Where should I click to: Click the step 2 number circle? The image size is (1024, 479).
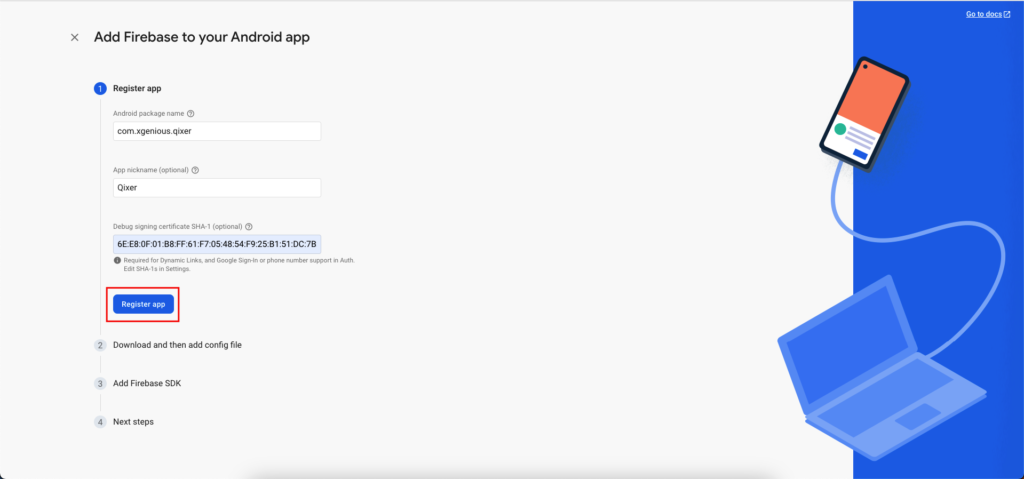[100, 345]
